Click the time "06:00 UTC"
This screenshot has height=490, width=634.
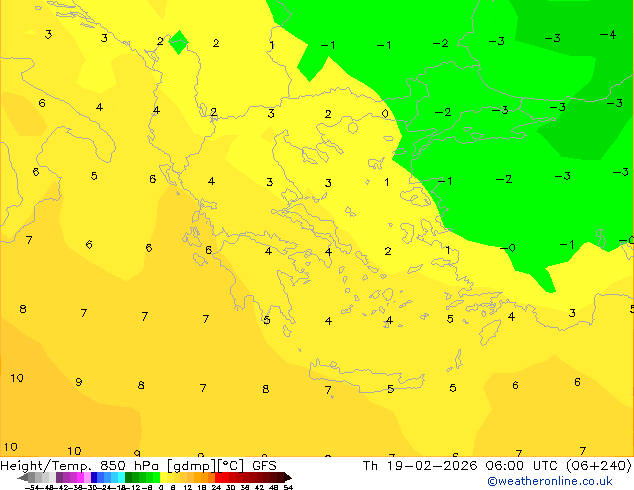click(522, 466)
